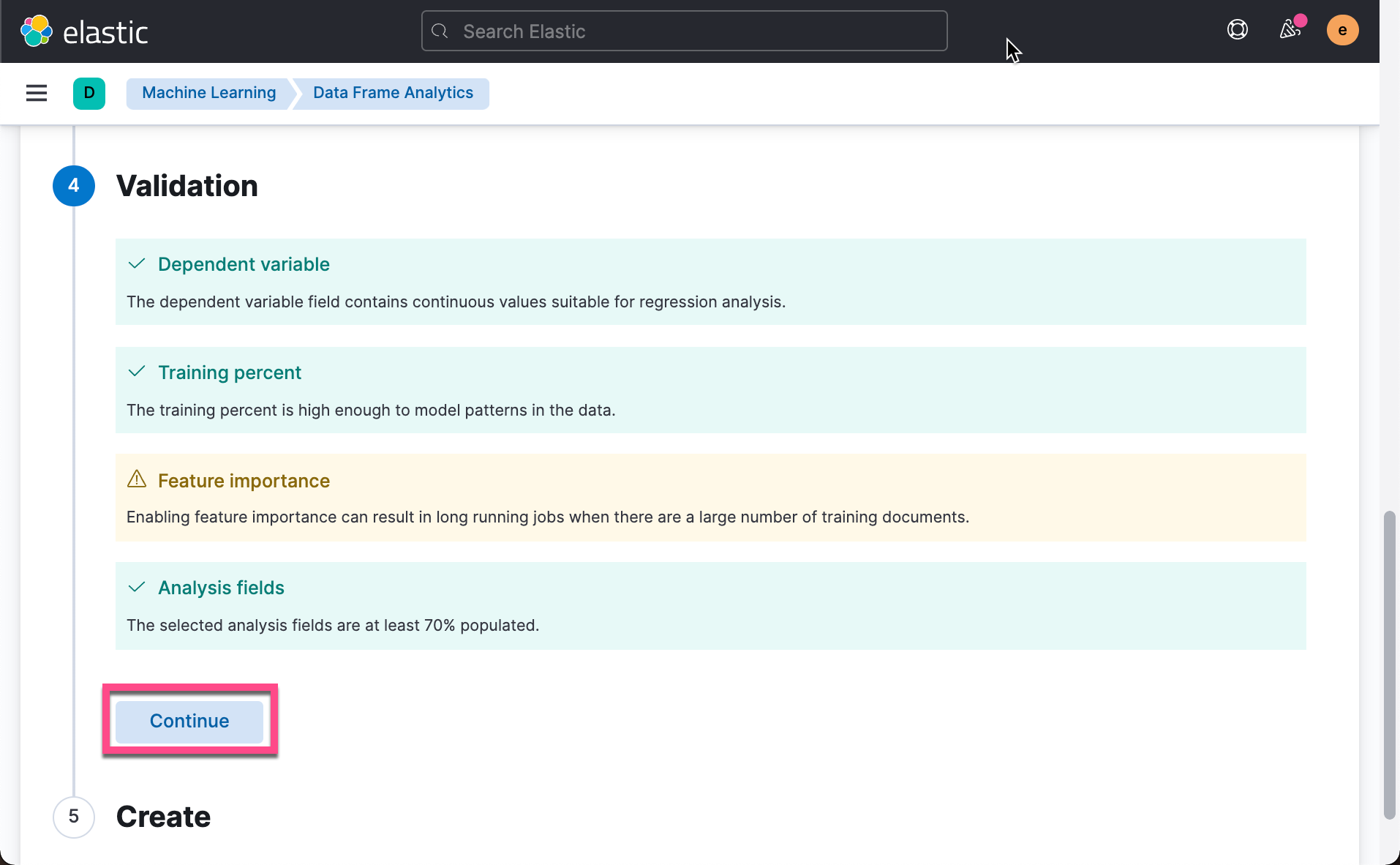The width and height of the screenshot is (1400, 865).
Task: Open the help life-ring icon
Action: (x=1237, y=29)
